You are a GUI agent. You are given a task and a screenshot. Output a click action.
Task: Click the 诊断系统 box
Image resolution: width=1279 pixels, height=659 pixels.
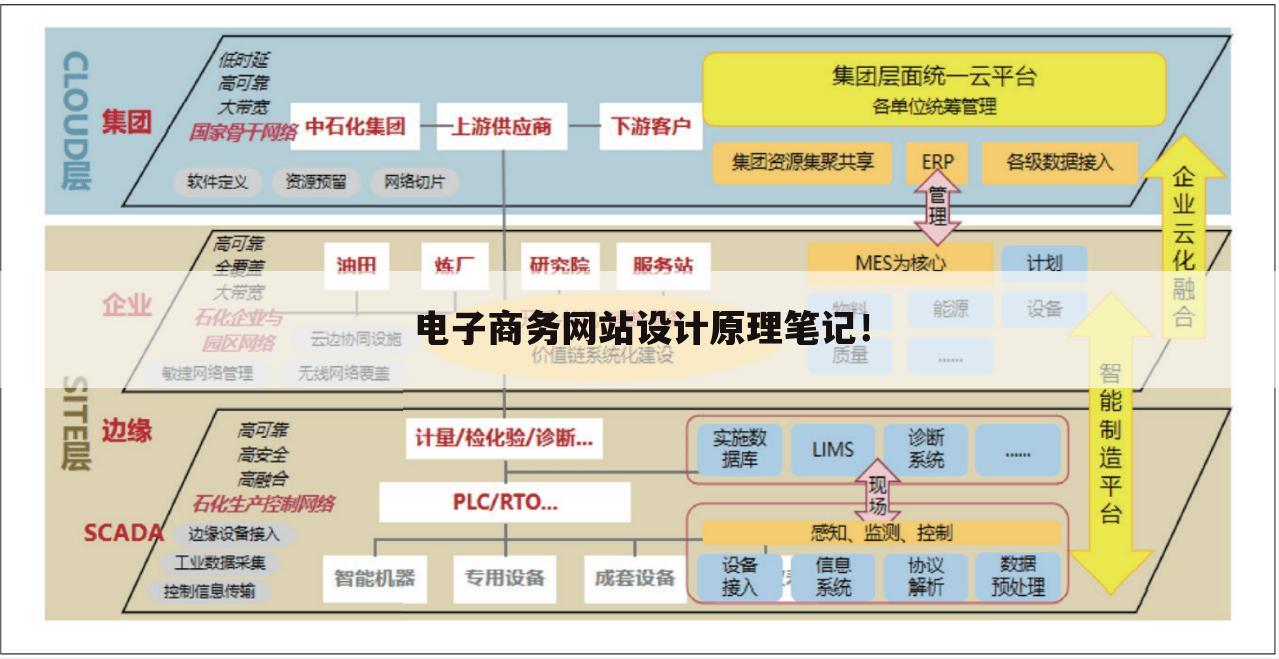click(x=925, y=449)
